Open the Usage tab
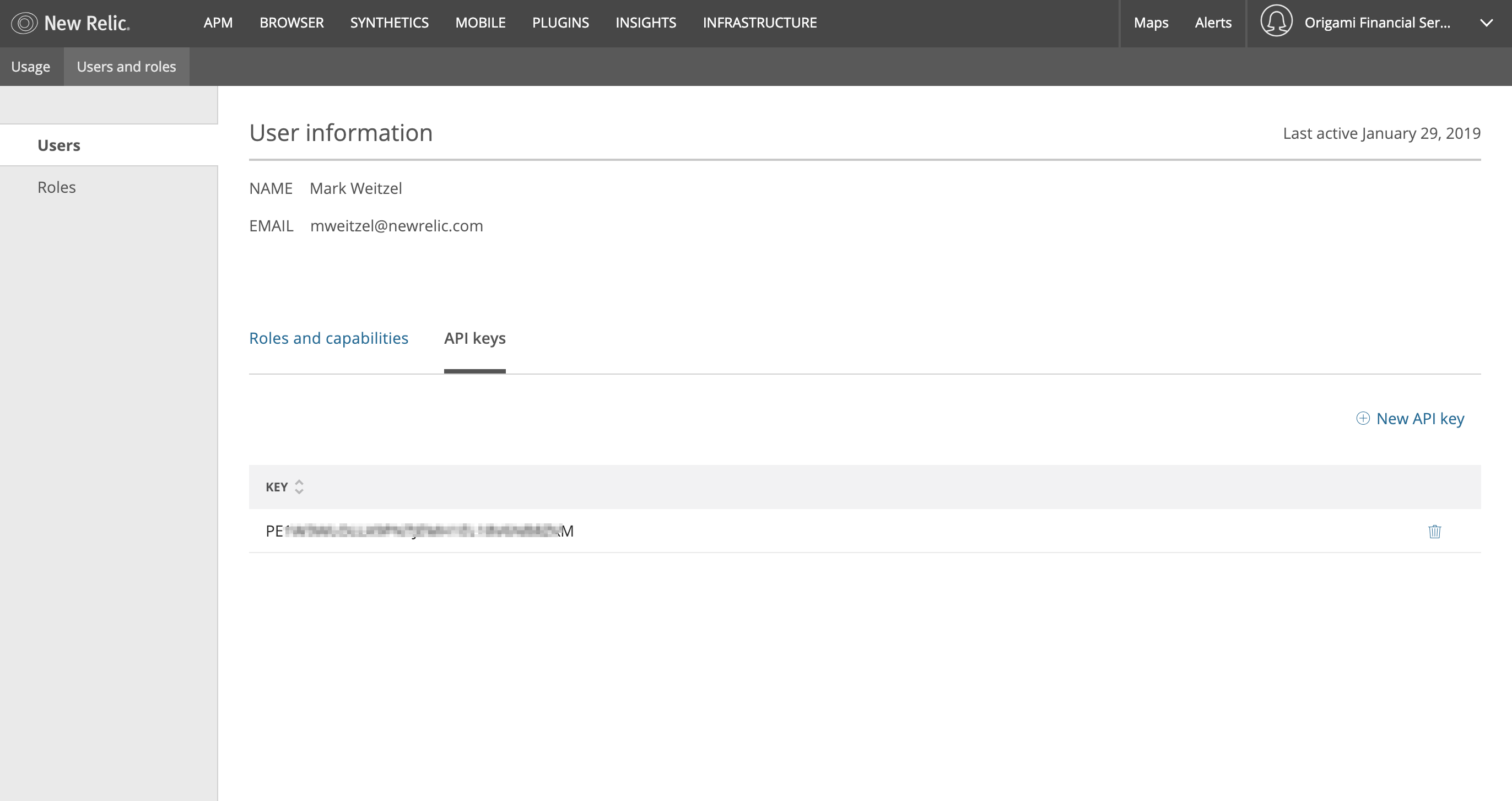The width and height of the screenshot is (1512, 801). 30,66
